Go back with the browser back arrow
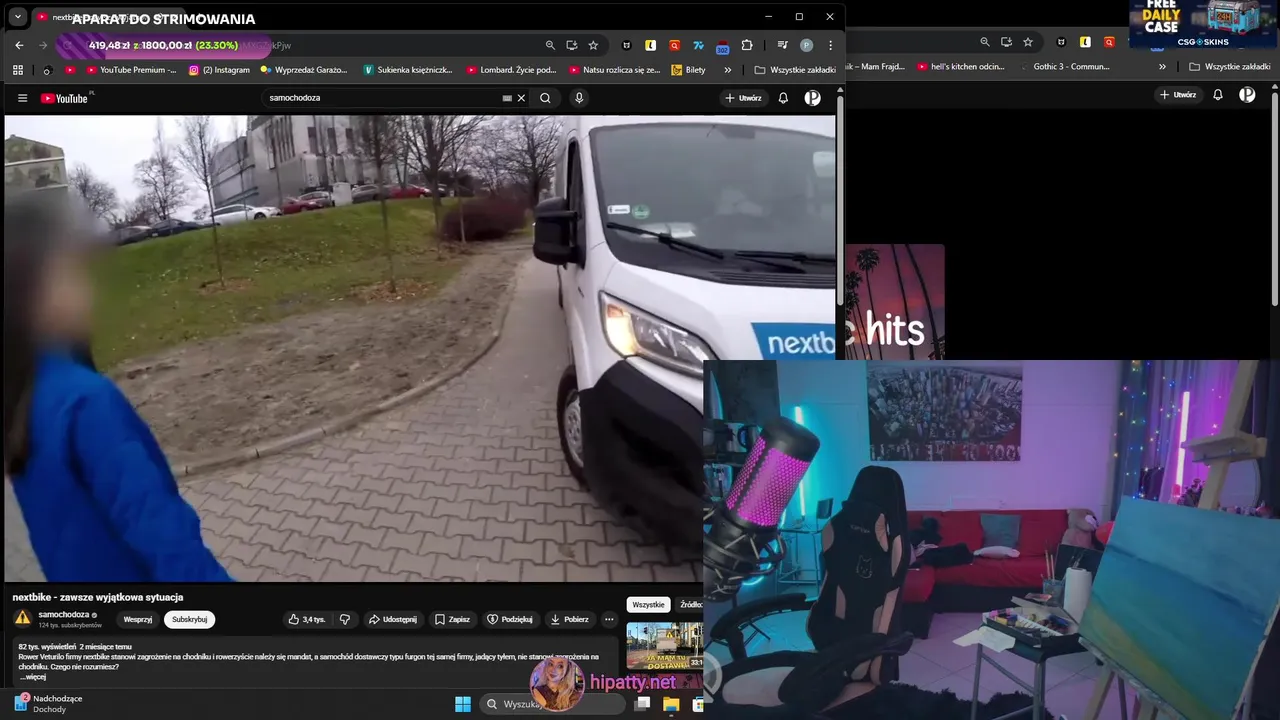This screenshot has width=1280, height=720. click(19, 45)
